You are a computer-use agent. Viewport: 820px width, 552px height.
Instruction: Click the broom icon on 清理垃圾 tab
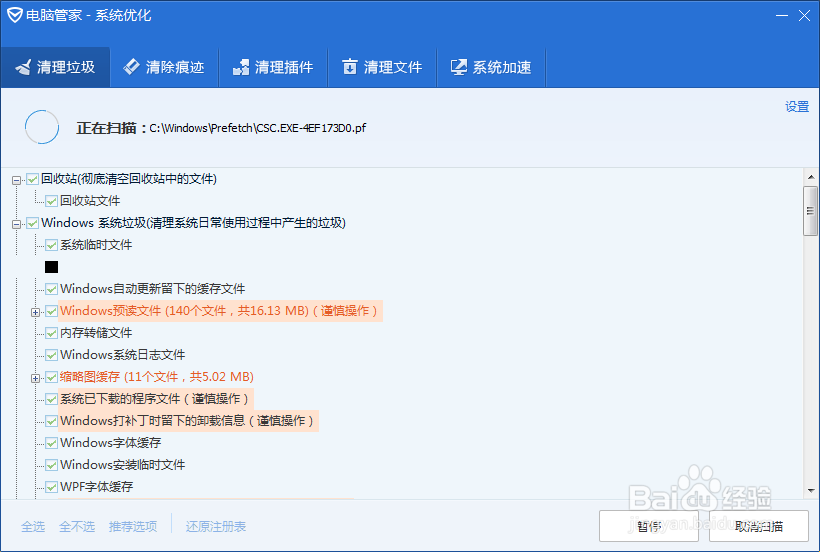click(24, 67)
